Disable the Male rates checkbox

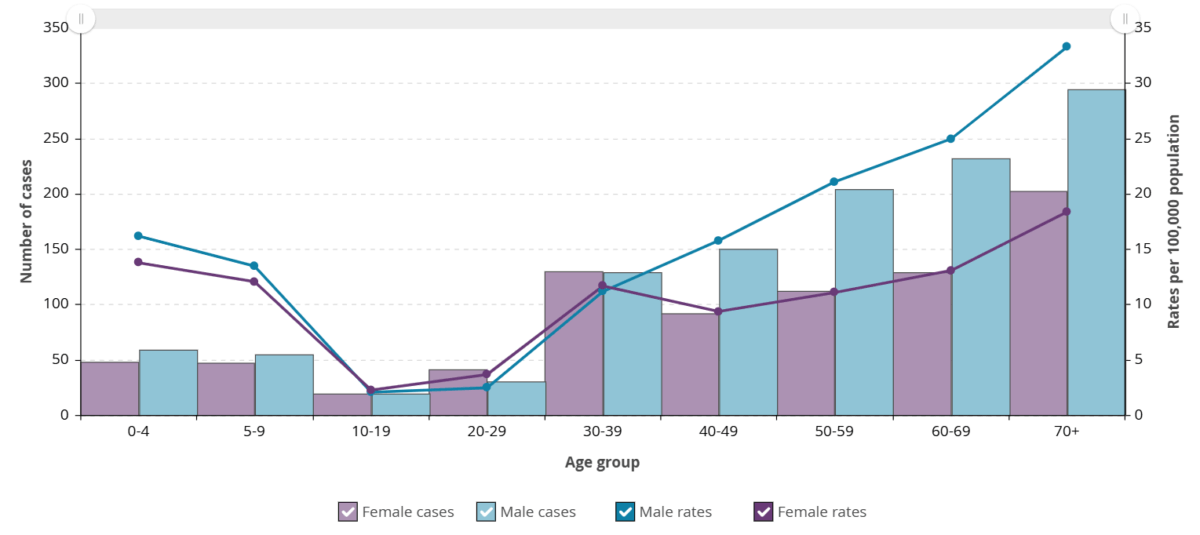[626, 512]
